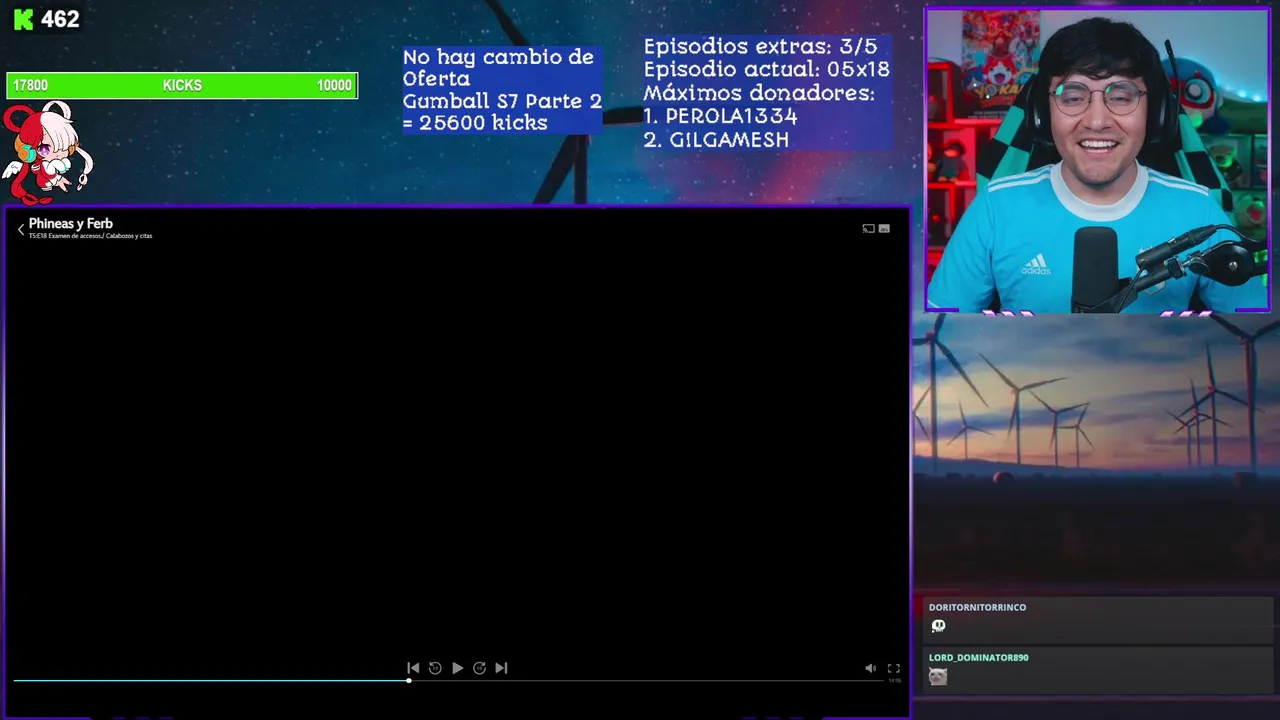Screen dimensions: 1280x720
Task: Click the text 'Gumball S7 Parte 2'
Action: click(x=502, y=101)
